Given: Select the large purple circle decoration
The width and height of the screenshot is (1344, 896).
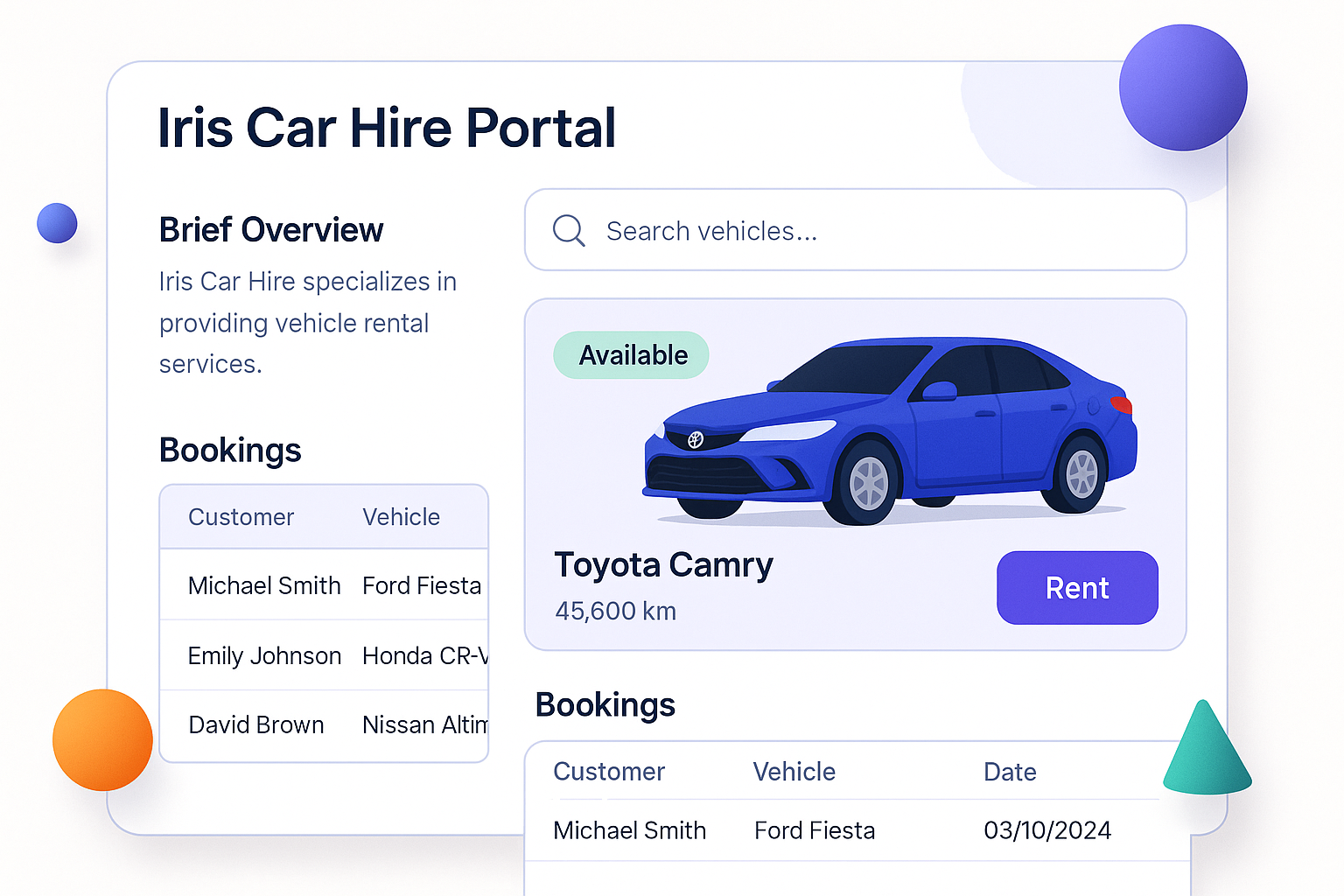Looking at the screenshot, I should [1183, 86].
